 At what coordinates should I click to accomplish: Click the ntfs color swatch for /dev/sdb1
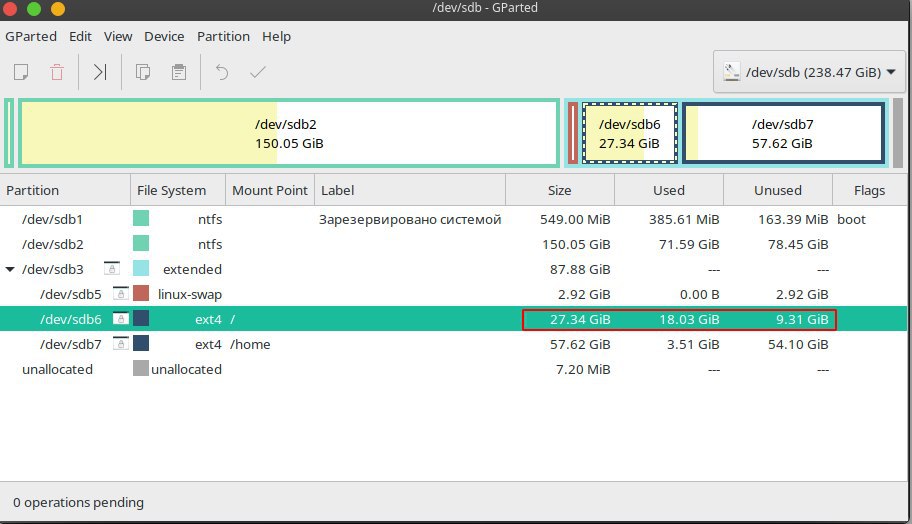click(x=141, y=218)
